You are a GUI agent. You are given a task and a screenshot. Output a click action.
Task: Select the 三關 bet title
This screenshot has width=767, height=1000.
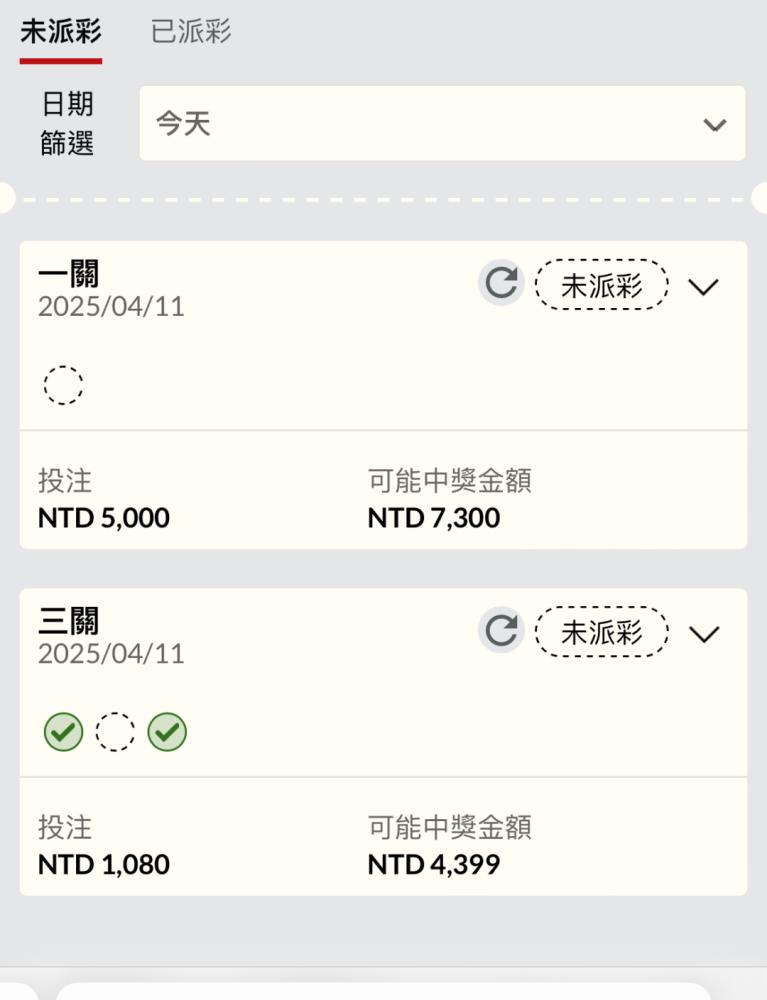pos(69,620)
